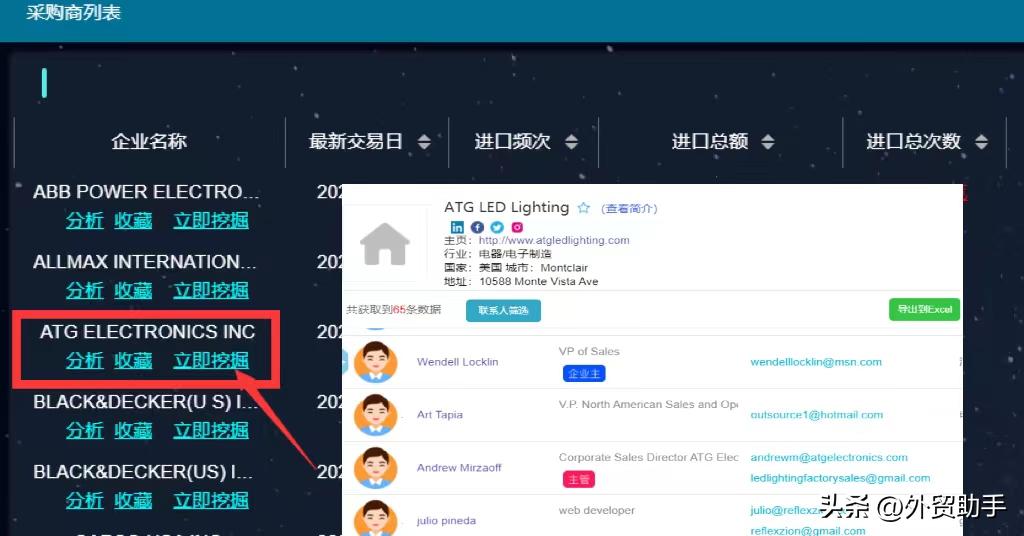The image size is (1024, 536).
Task: Click email ledlightingfactorysales@gmail.com
Action: click(840, 478)
